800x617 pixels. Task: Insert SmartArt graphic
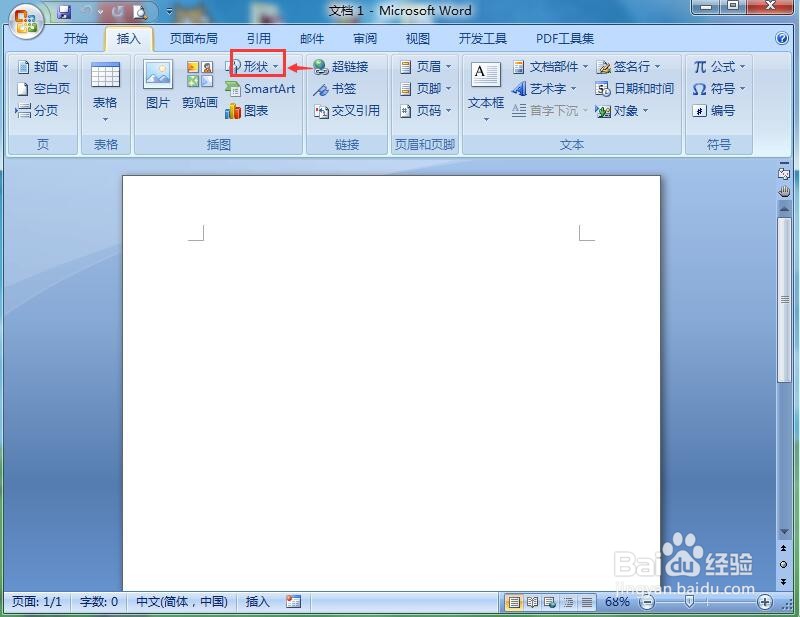[x=261, y=89]
